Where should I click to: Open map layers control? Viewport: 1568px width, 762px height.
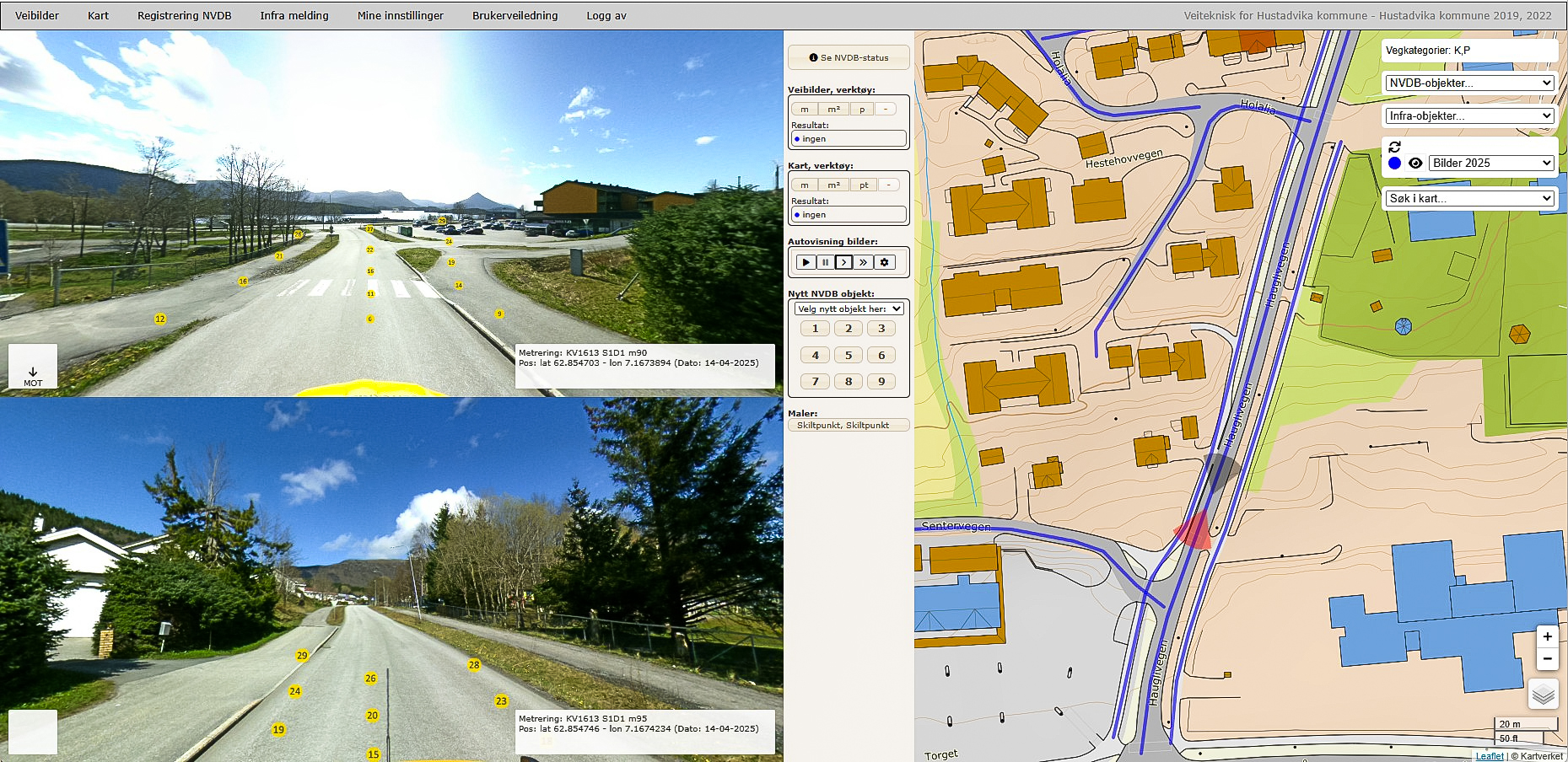(1543, 695)
